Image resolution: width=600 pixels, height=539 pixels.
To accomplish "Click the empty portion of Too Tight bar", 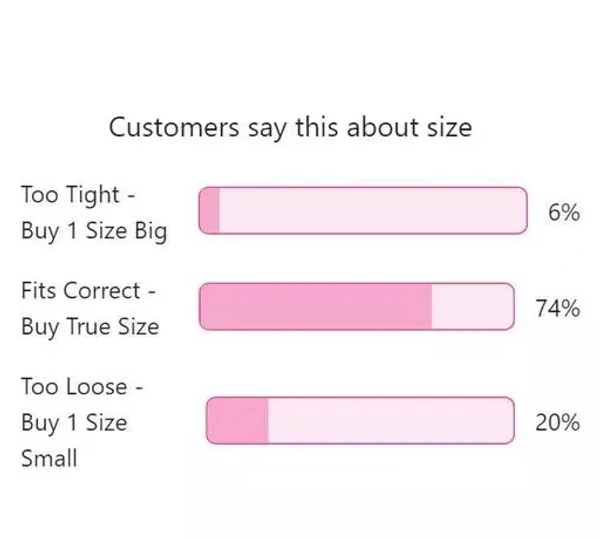I will click(x=371, y=211).
